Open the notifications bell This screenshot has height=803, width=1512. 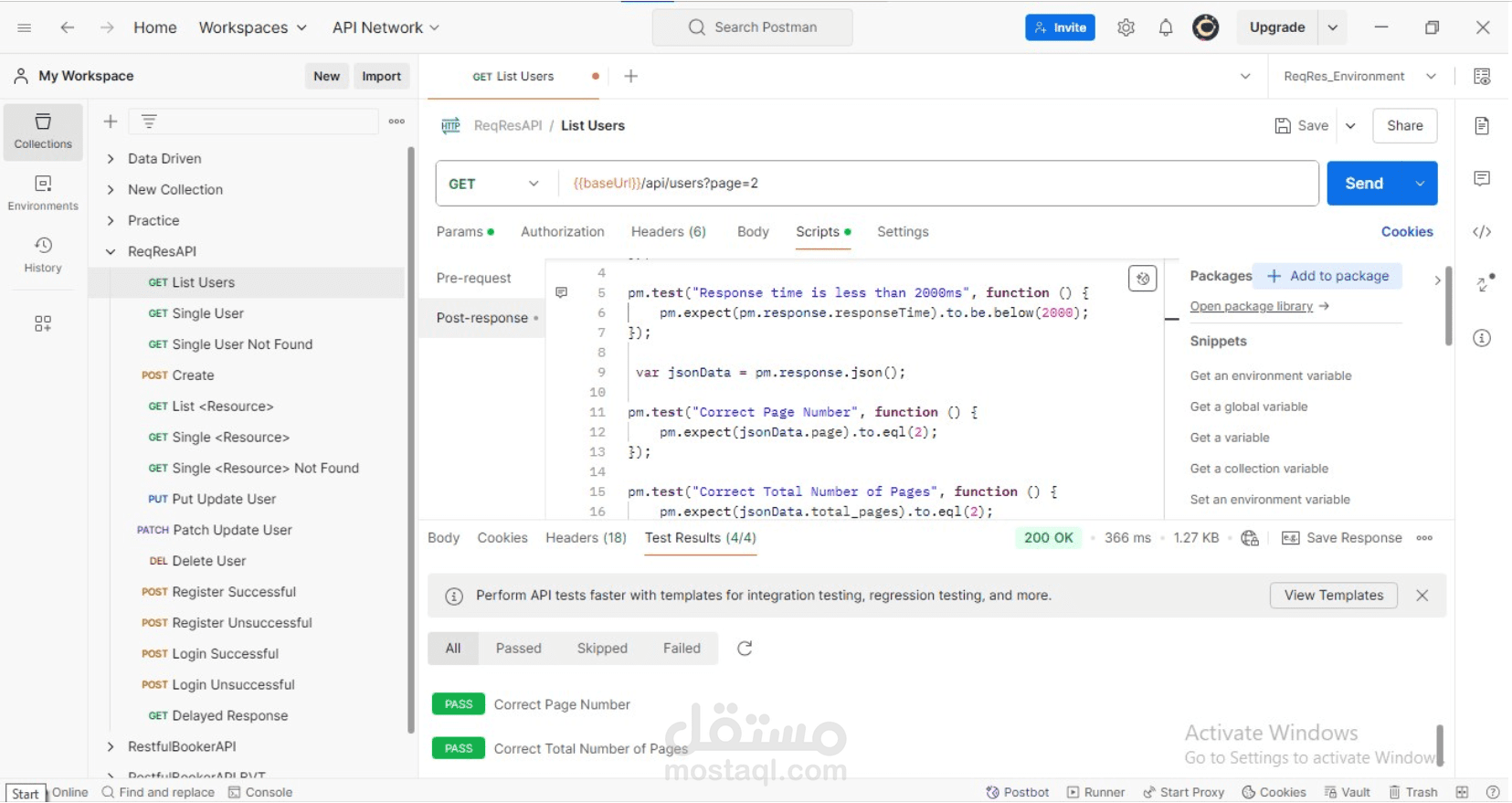point(1166,27)
